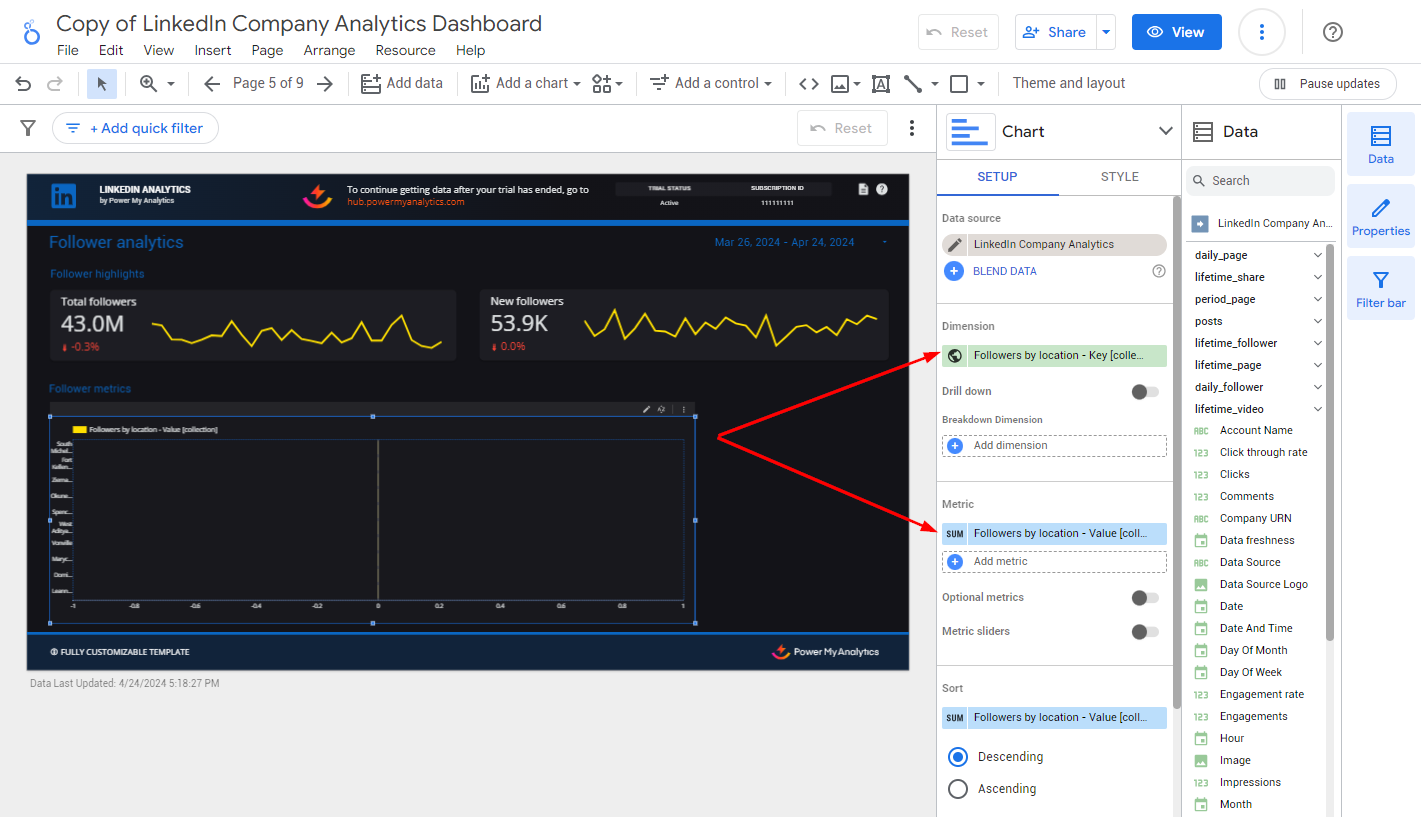Open the Arrange menu

tap(329, 50)
